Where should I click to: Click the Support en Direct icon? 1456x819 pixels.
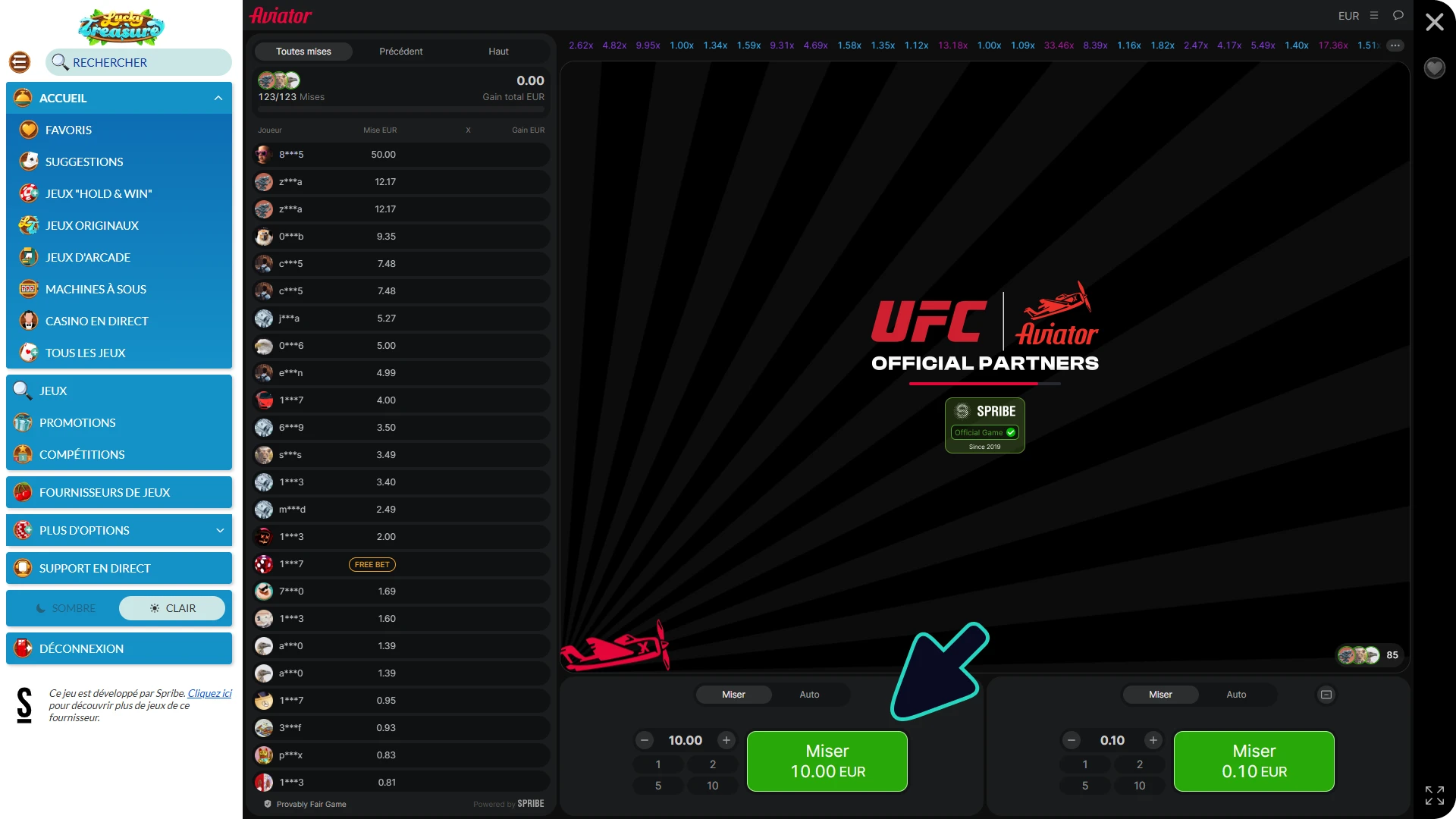(23, 568)
